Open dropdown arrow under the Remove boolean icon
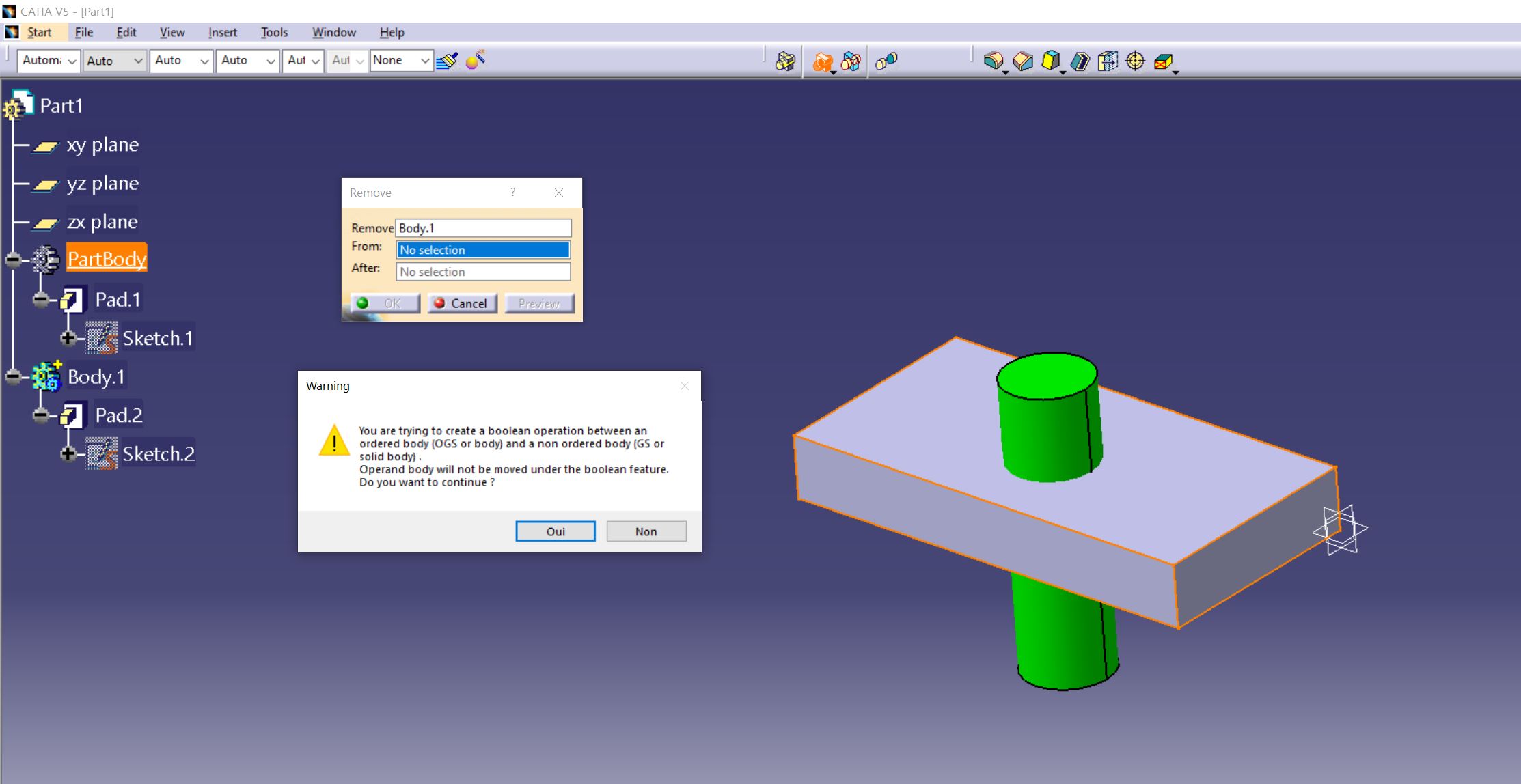This screenshot has width=1521, height=784. pyautogui.click(x=833, y=72)
